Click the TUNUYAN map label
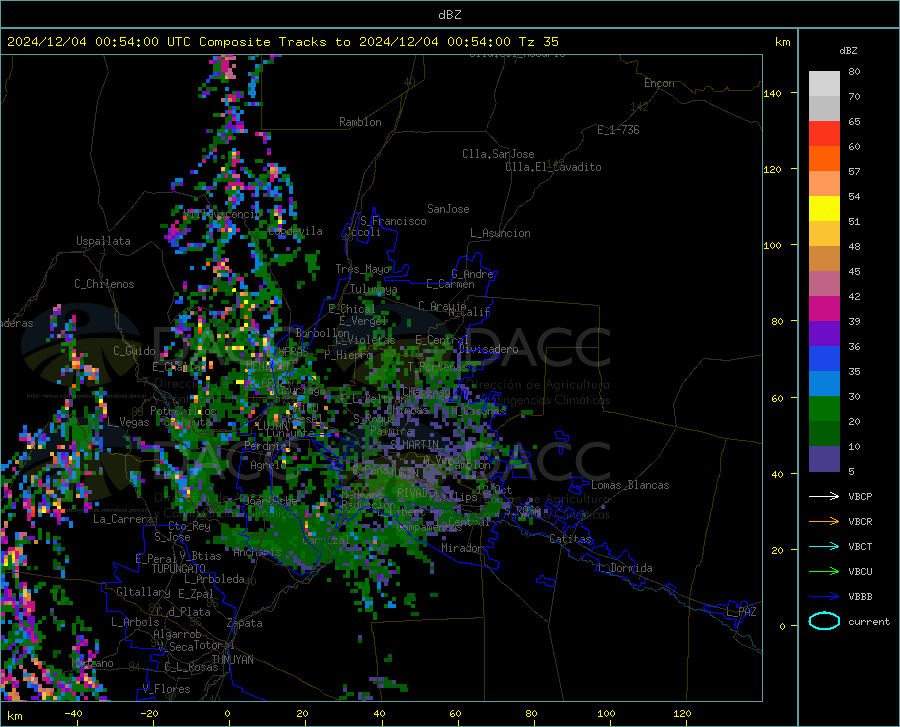This screenshot has height=727, width=900. 232,660
